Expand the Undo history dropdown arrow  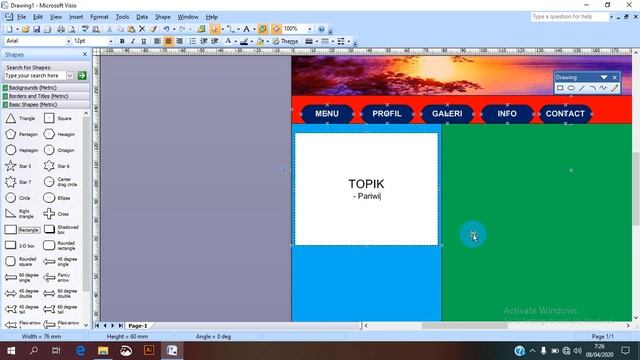point(174,29)
